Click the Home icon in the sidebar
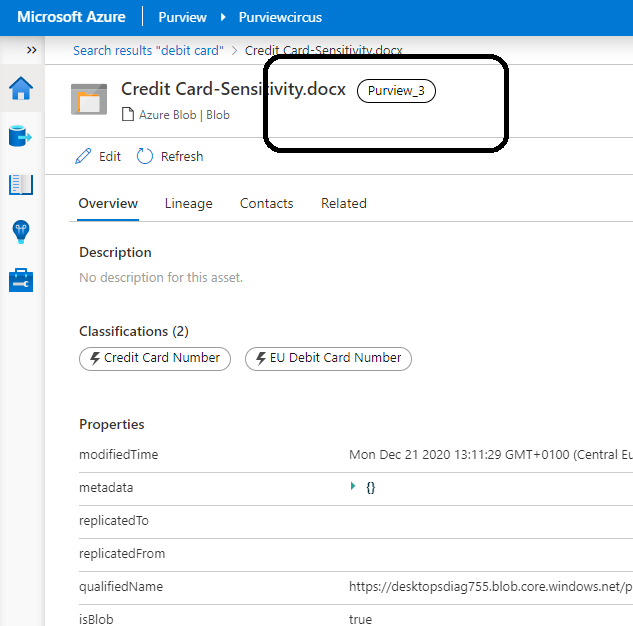The height and width of the screenshot is (626, 633). (x=21, y=90)
